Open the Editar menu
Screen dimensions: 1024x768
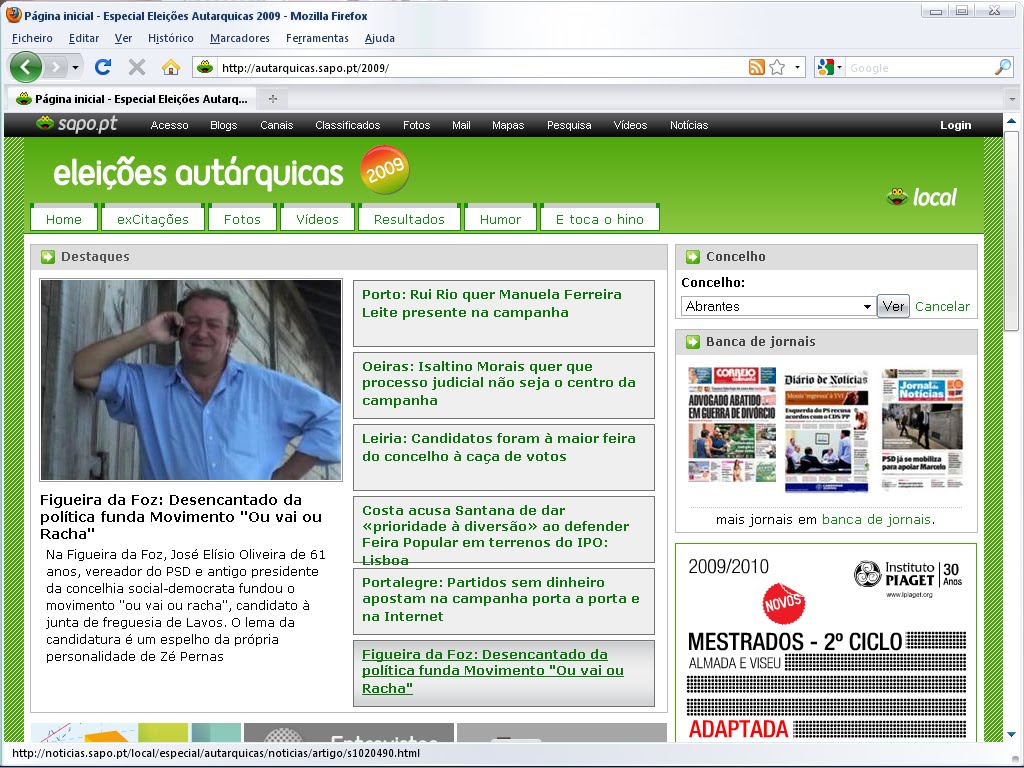[84, 38]
